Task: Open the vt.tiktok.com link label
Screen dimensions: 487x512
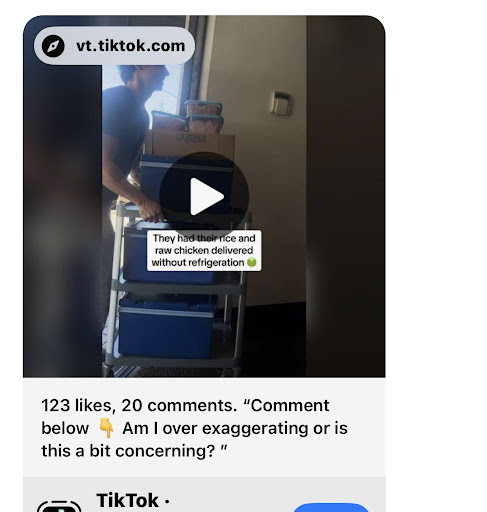Action: click(130, 46)
